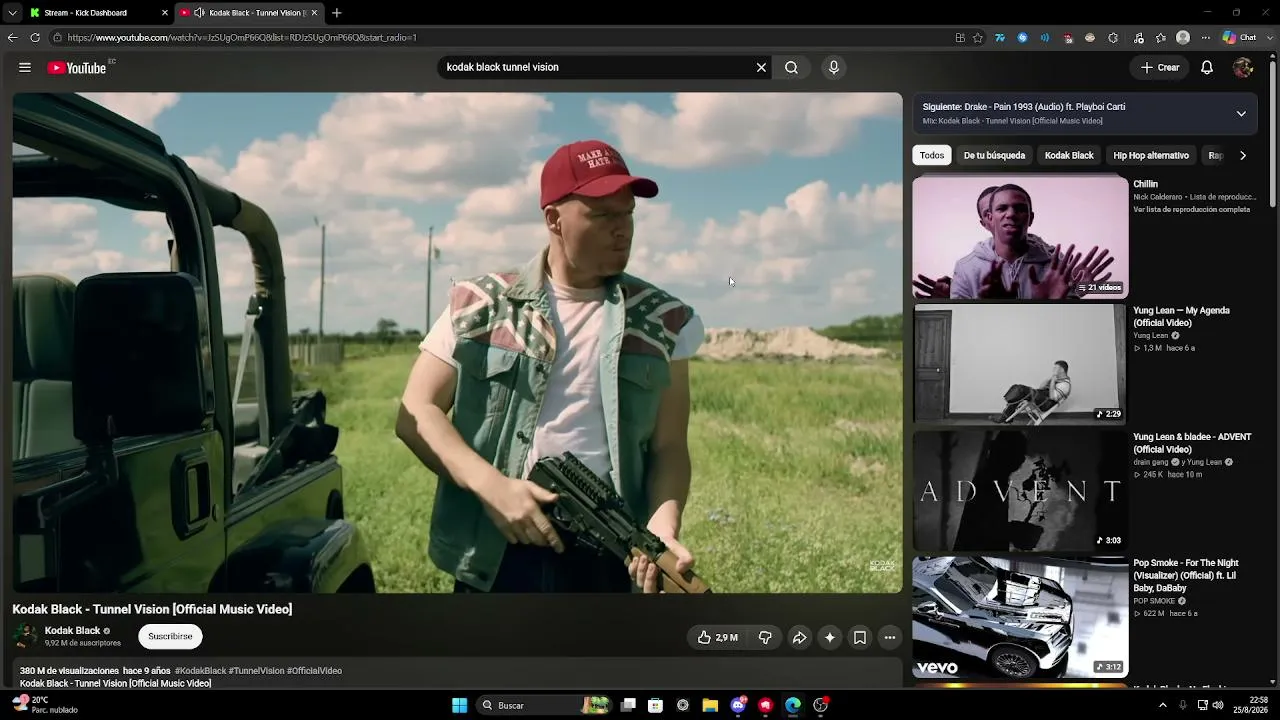1280x720 pixels.
Task: Close the Kick Dashboard browser tab
Action: pos(165,13)
